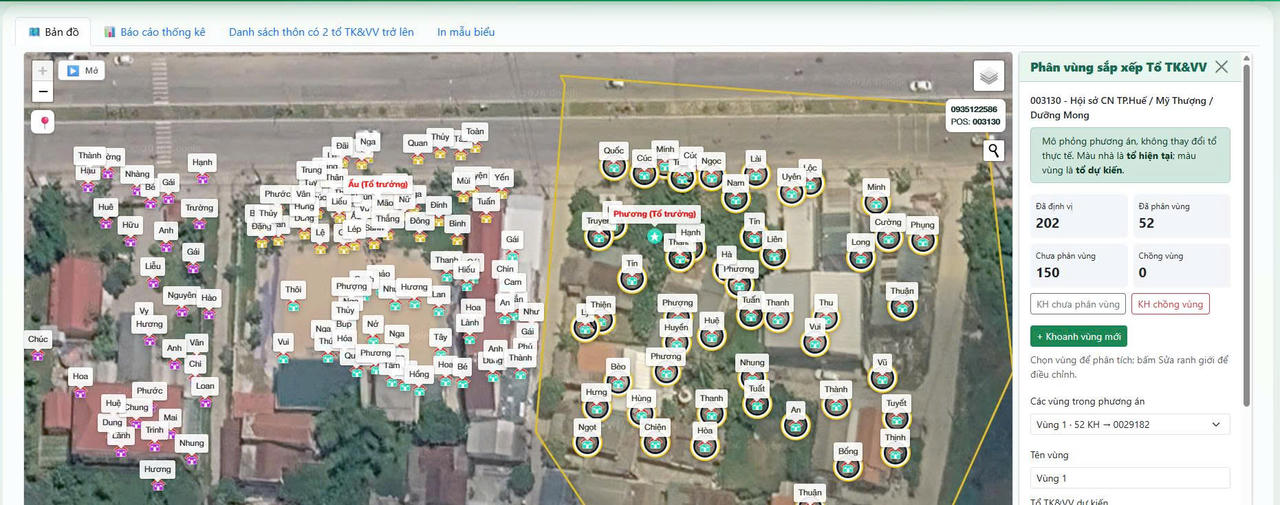The height and width of the screenshot is (505, 1280).
Task: Click the Uyên house marker
Action: [792, 192]
